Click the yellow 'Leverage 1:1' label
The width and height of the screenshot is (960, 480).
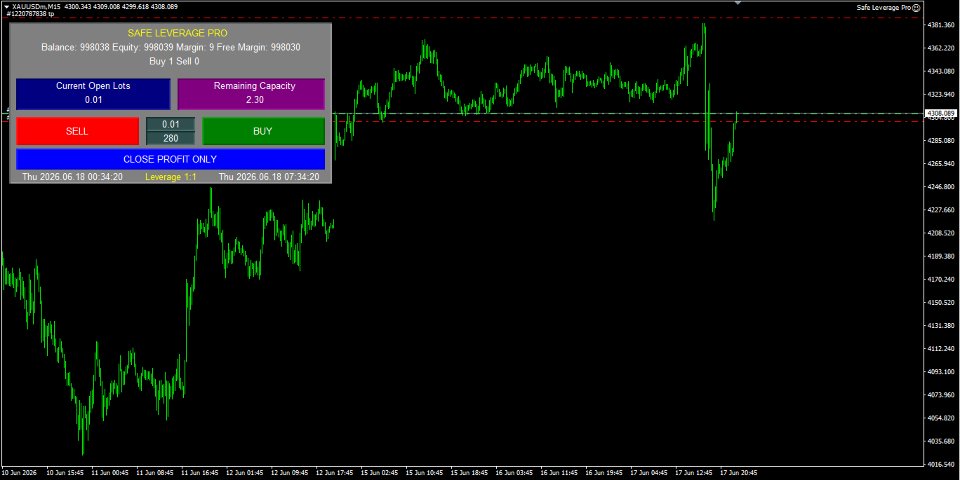[171, 177]
